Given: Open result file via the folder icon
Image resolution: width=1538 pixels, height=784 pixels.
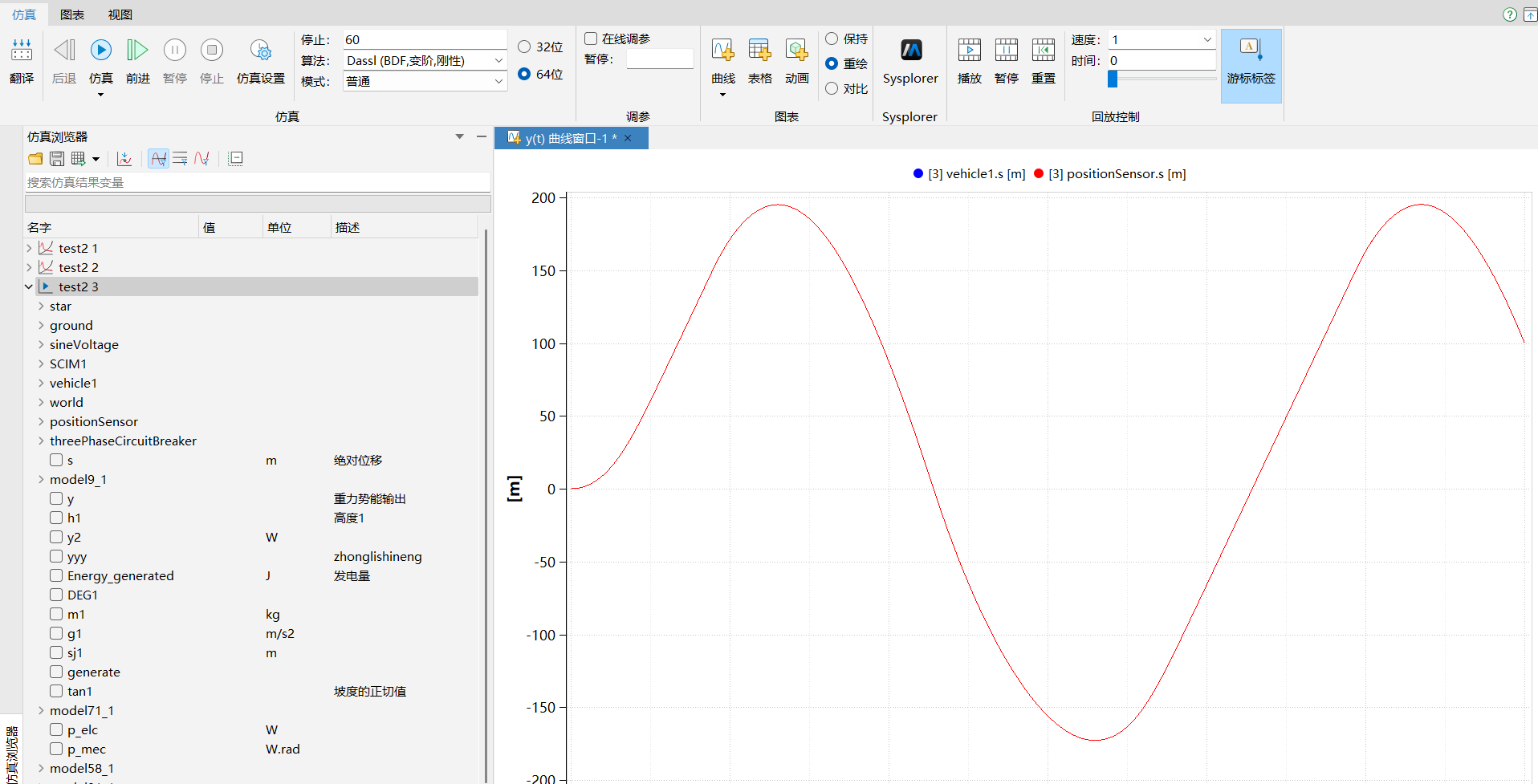Looking at the screenshot, I should coord(35,159).
